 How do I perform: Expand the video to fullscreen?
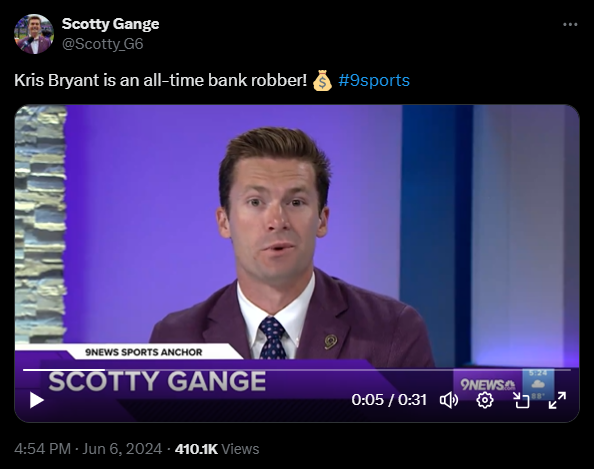[557, 400]
